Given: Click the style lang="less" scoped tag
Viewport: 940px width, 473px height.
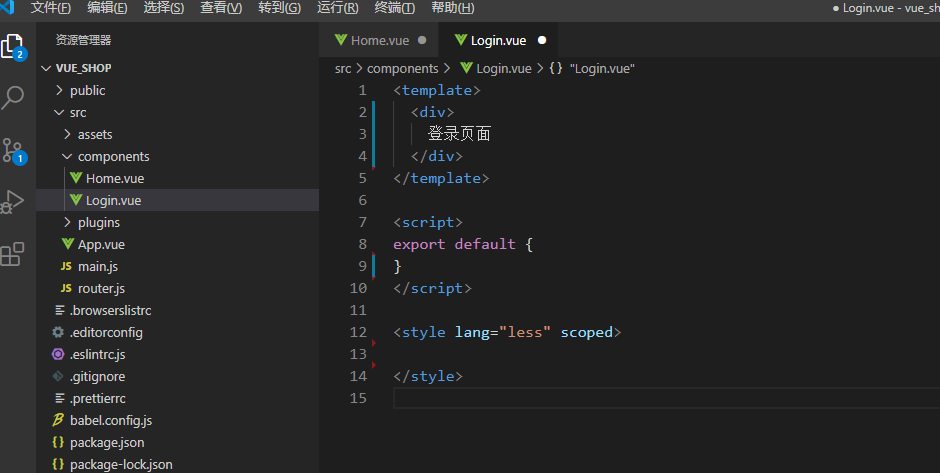Looking at the screenshot, I should (x=507, y=332).
